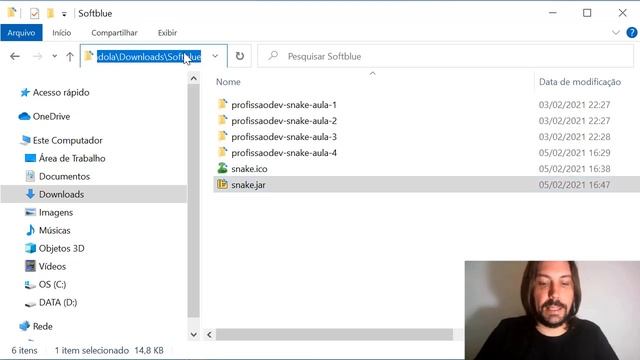Open the Customize Quick Access Toolbar dropdown
Screen dimensions: 640x360
pyautogui.click(x=64, y=14)
